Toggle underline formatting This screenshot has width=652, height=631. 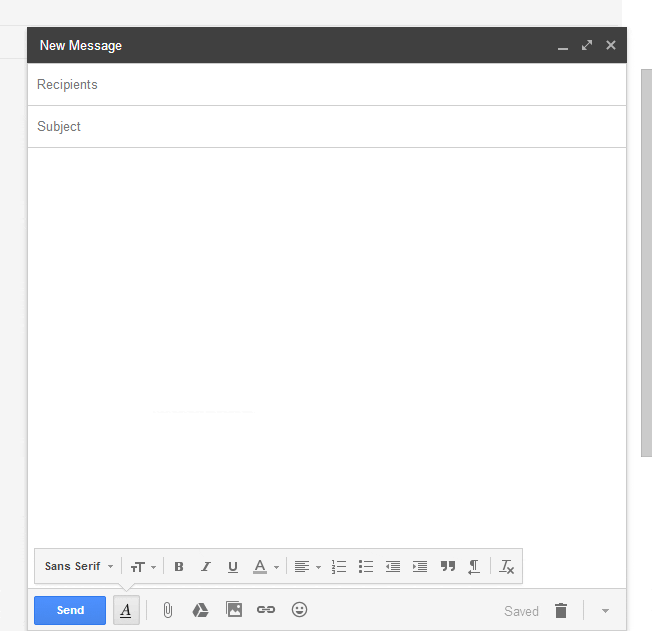click(x=233, y=567)
